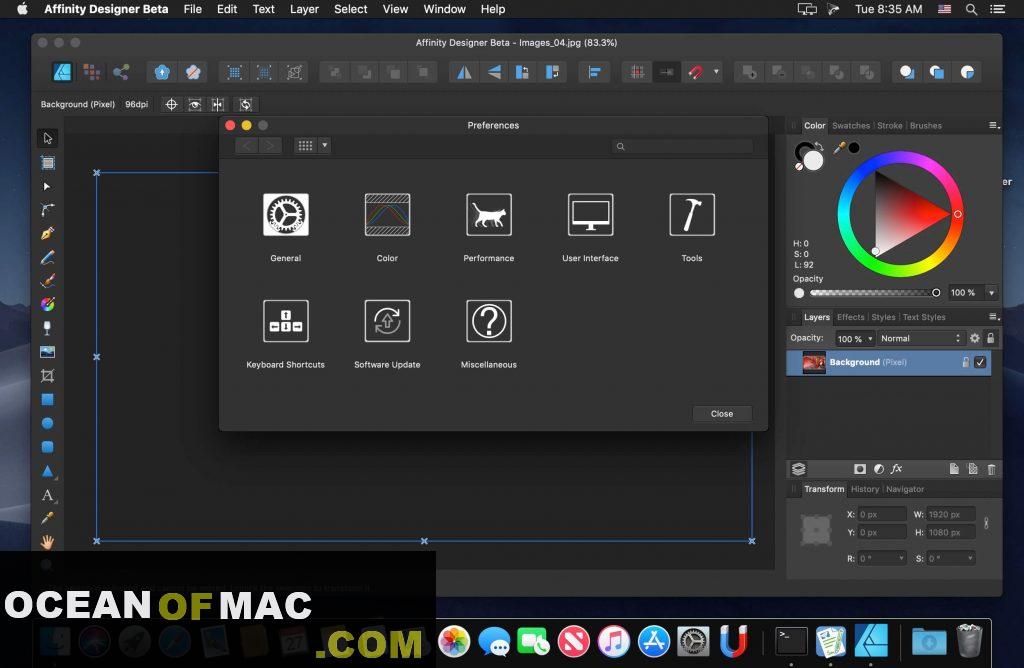Click Flip Vertical in toolbar
Screen dimensions: 1024x668
(494, 72)
